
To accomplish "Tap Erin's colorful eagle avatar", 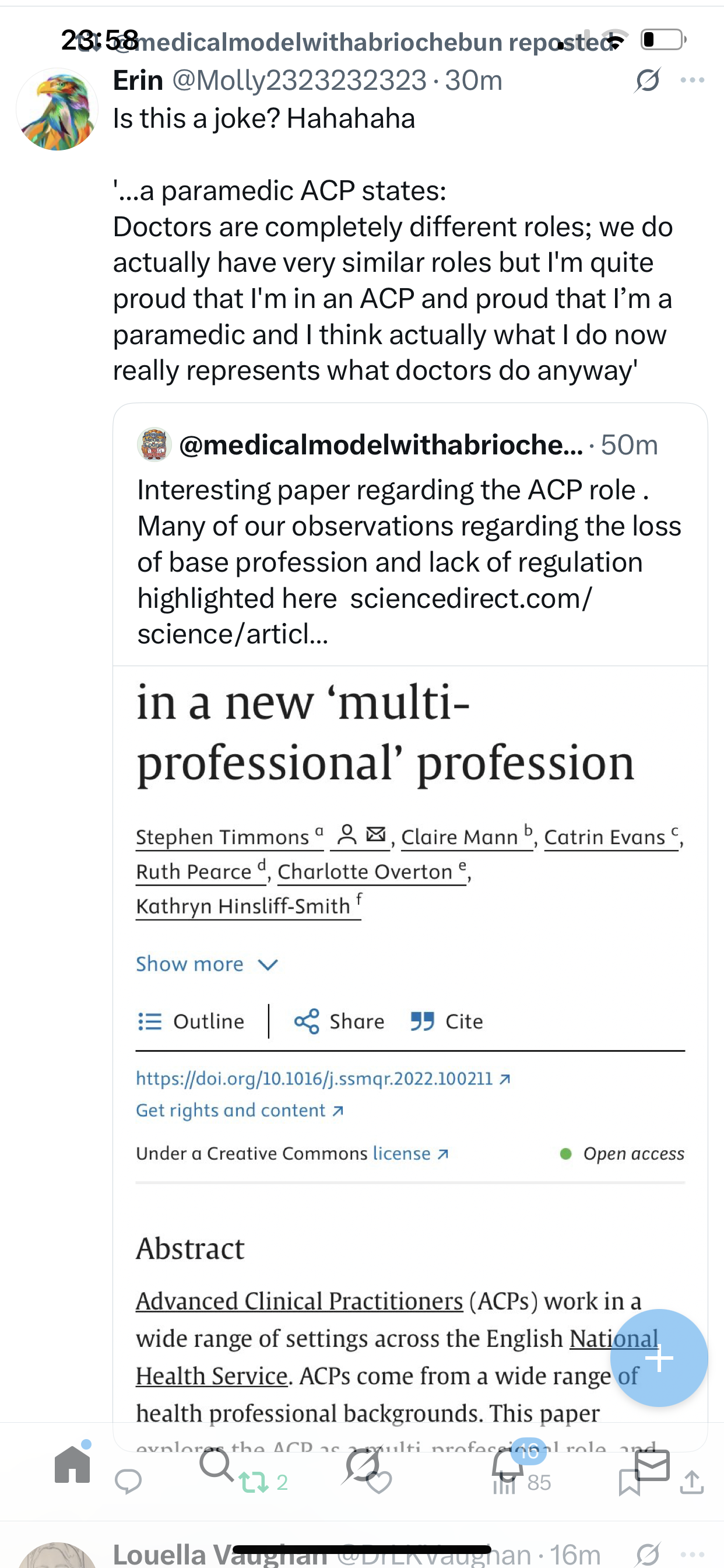I will (x=57, y=110).
